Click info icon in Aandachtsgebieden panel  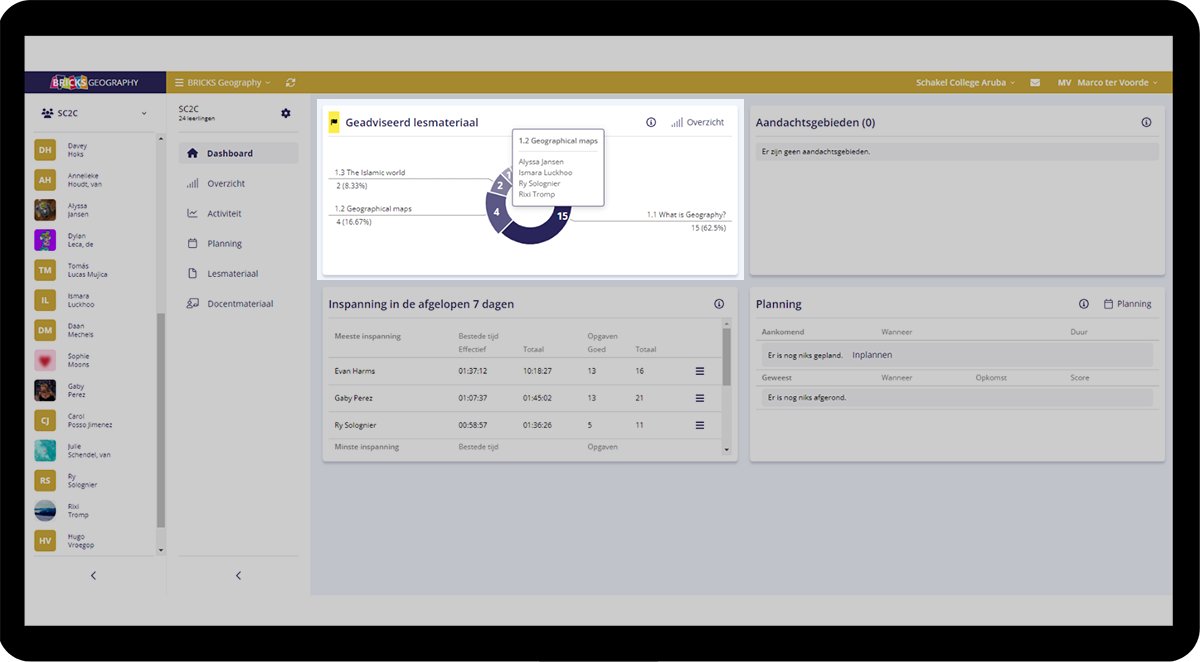tap(1146, 122)
